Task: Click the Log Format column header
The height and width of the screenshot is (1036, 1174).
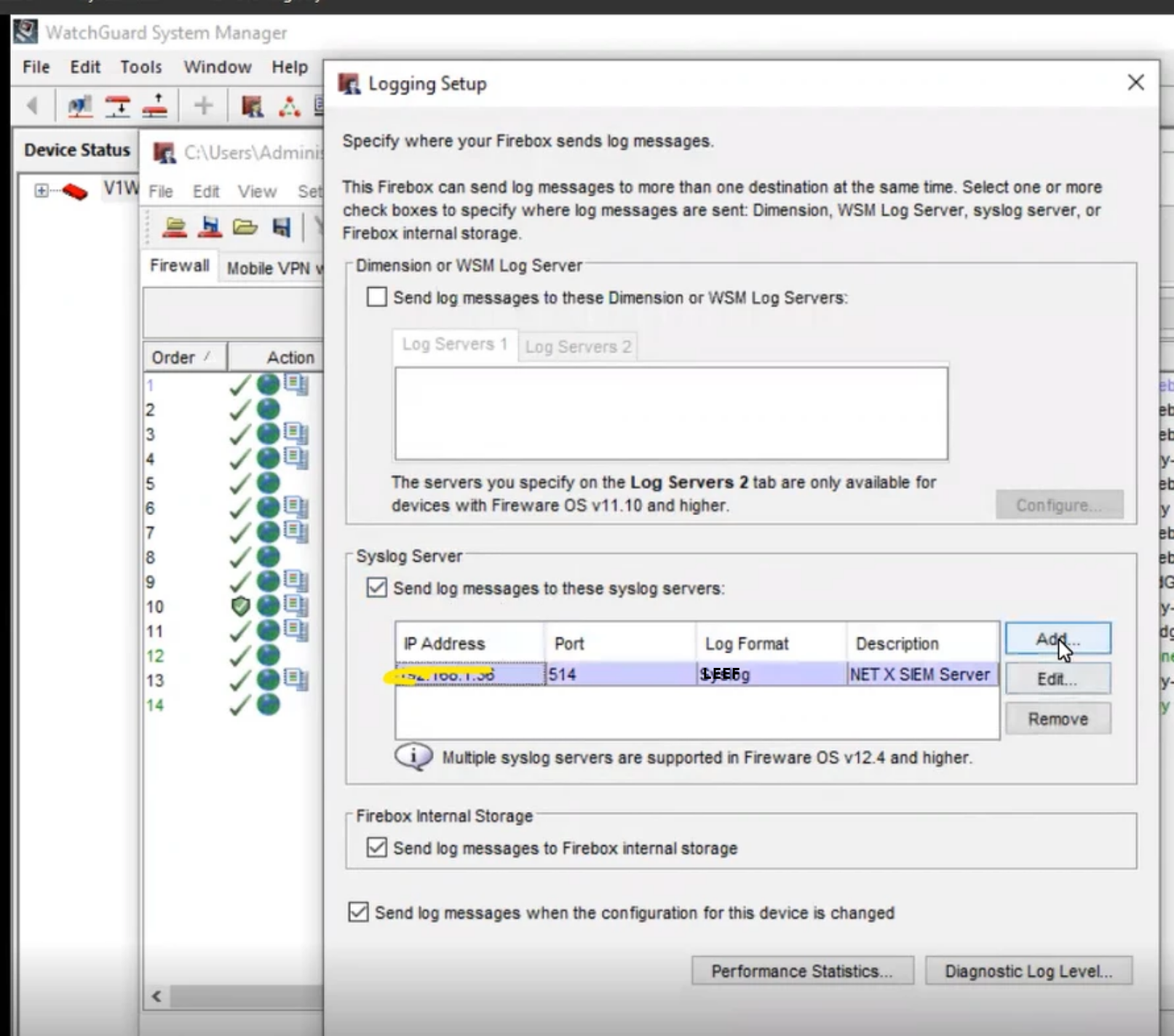Action: (x=771, y=643)
